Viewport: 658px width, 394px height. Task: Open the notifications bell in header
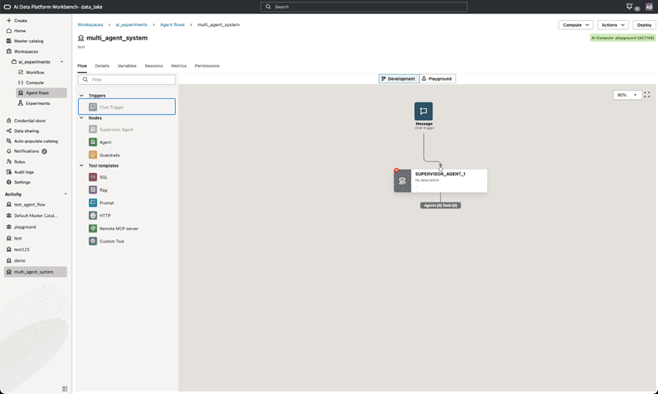(629, 6)
